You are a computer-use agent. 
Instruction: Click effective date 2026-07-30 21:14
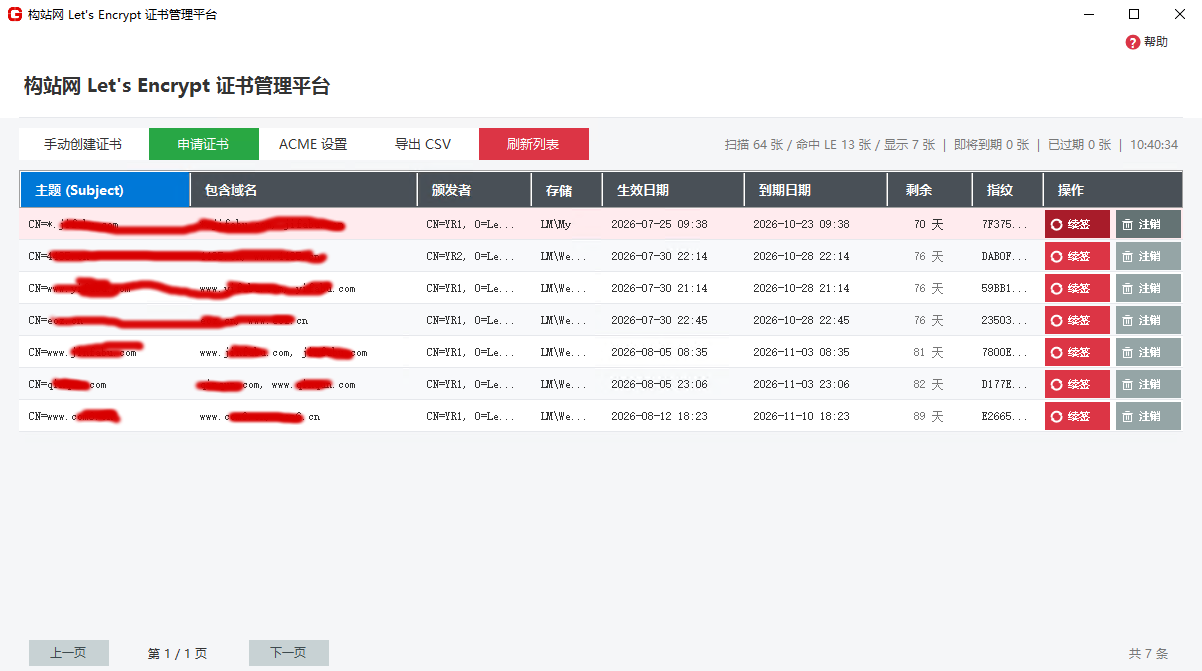click(x=659, y=288)
